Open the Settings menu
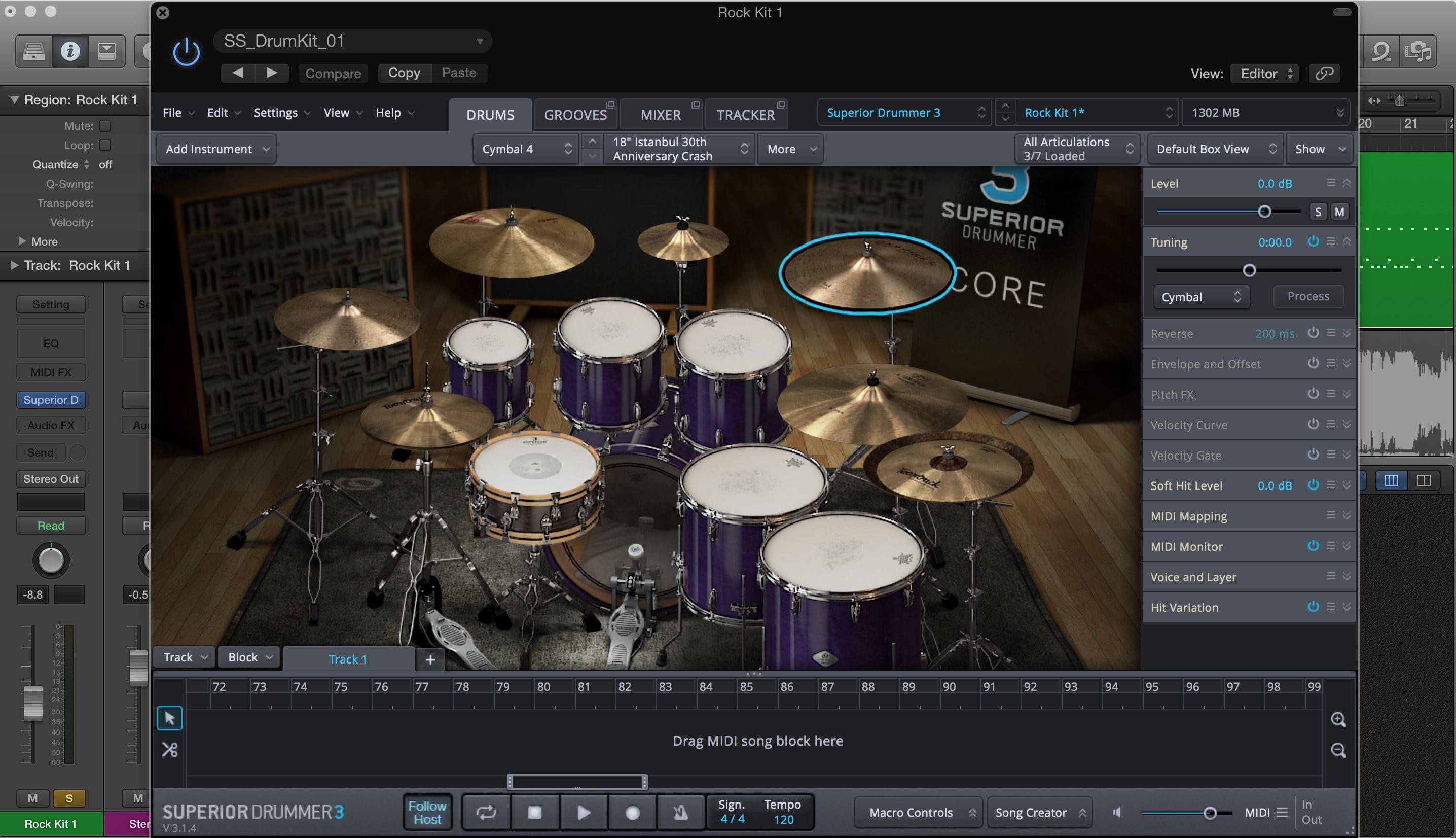 coord(282,112)
